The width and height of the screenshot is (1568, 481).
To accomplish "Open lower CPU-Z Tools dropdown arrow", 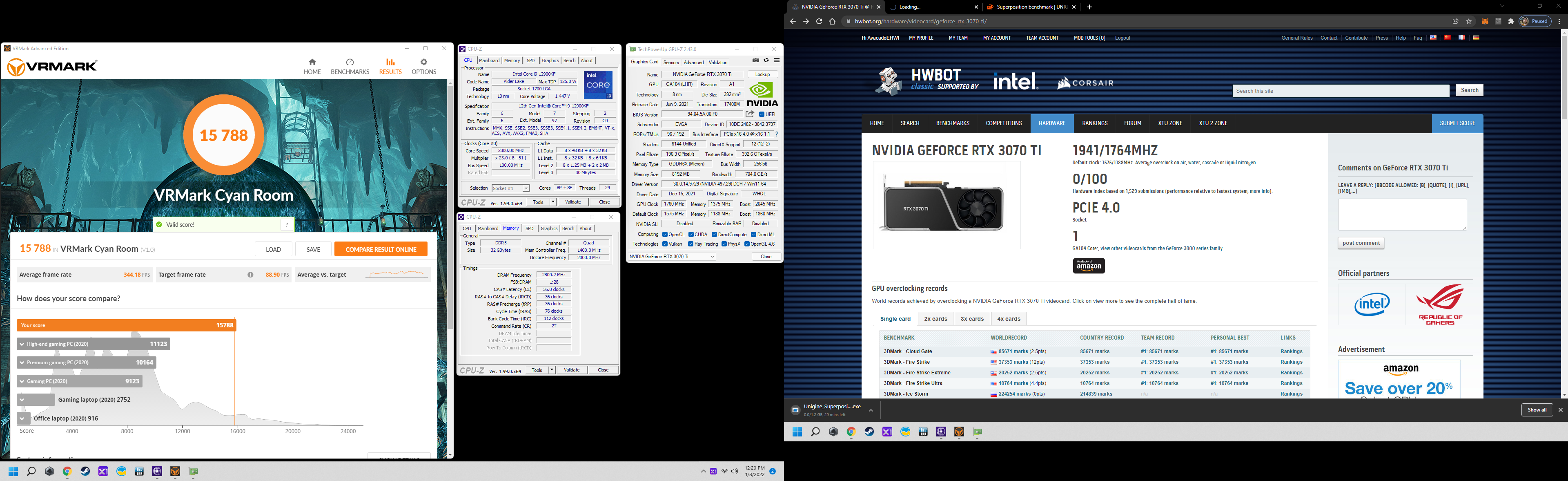I will pyautogui.click(x=552, y=370).
